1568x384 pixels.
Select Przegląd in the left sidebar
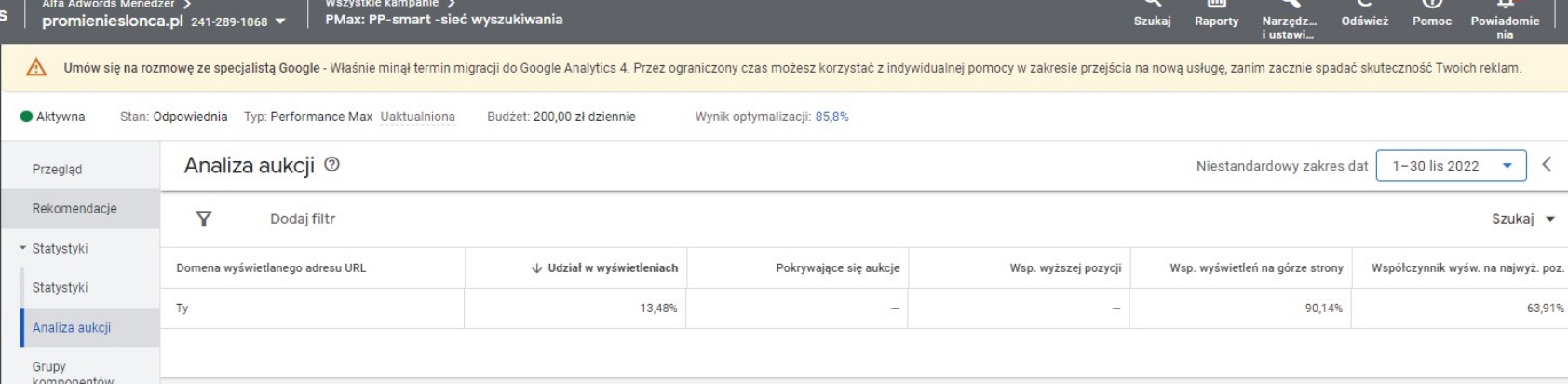pyautogui.click(x=57, y=170)
